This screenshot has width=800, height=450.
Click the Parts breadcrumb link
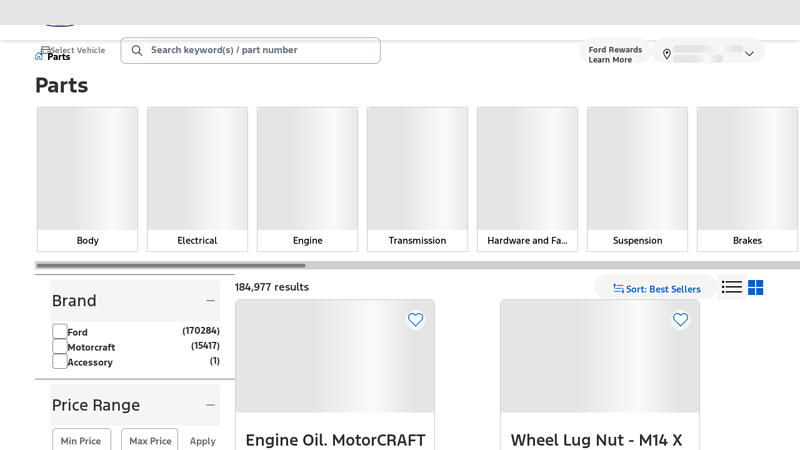[59, 57]
